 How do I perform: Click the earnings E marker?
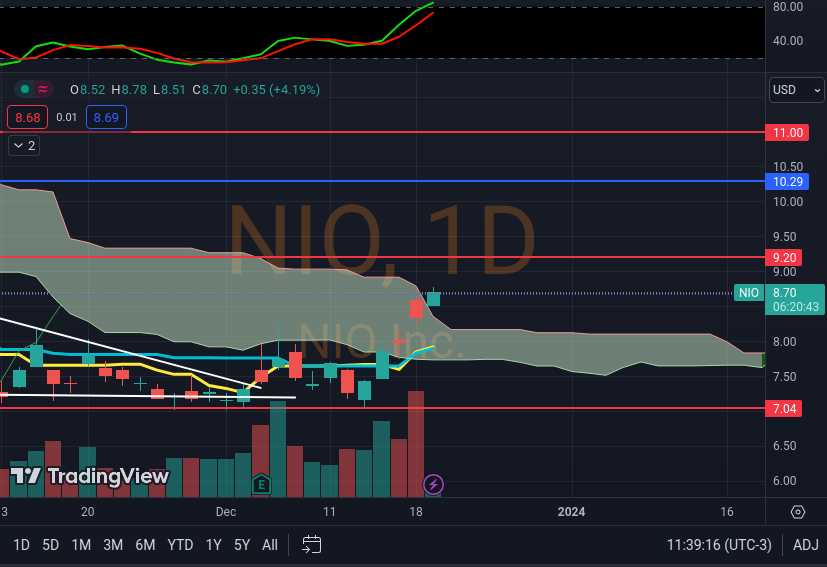pyautogui.click(x=261, y=484)
